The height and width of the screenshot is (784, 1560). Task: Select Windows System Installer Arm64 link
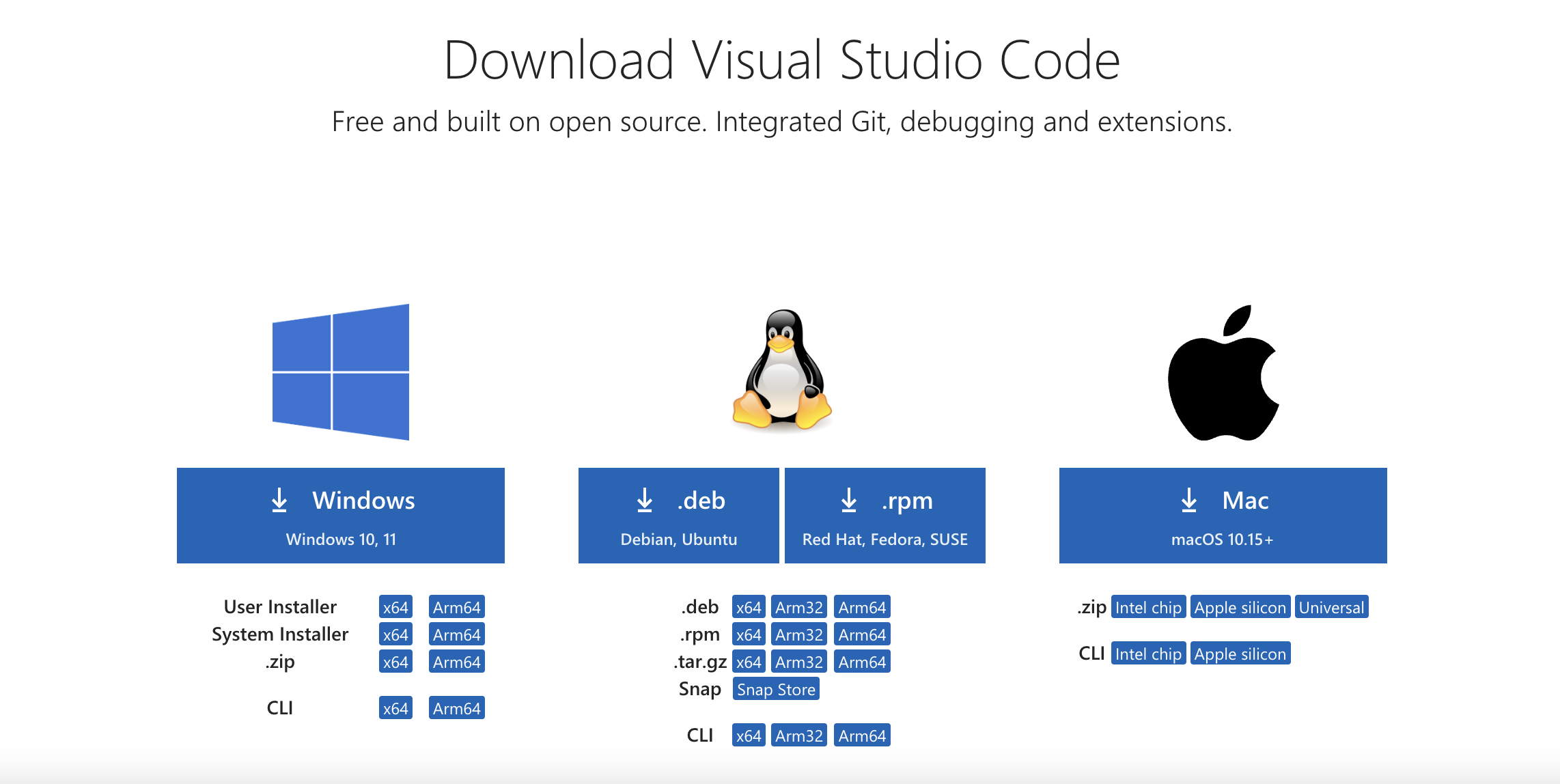click(456, 634)
